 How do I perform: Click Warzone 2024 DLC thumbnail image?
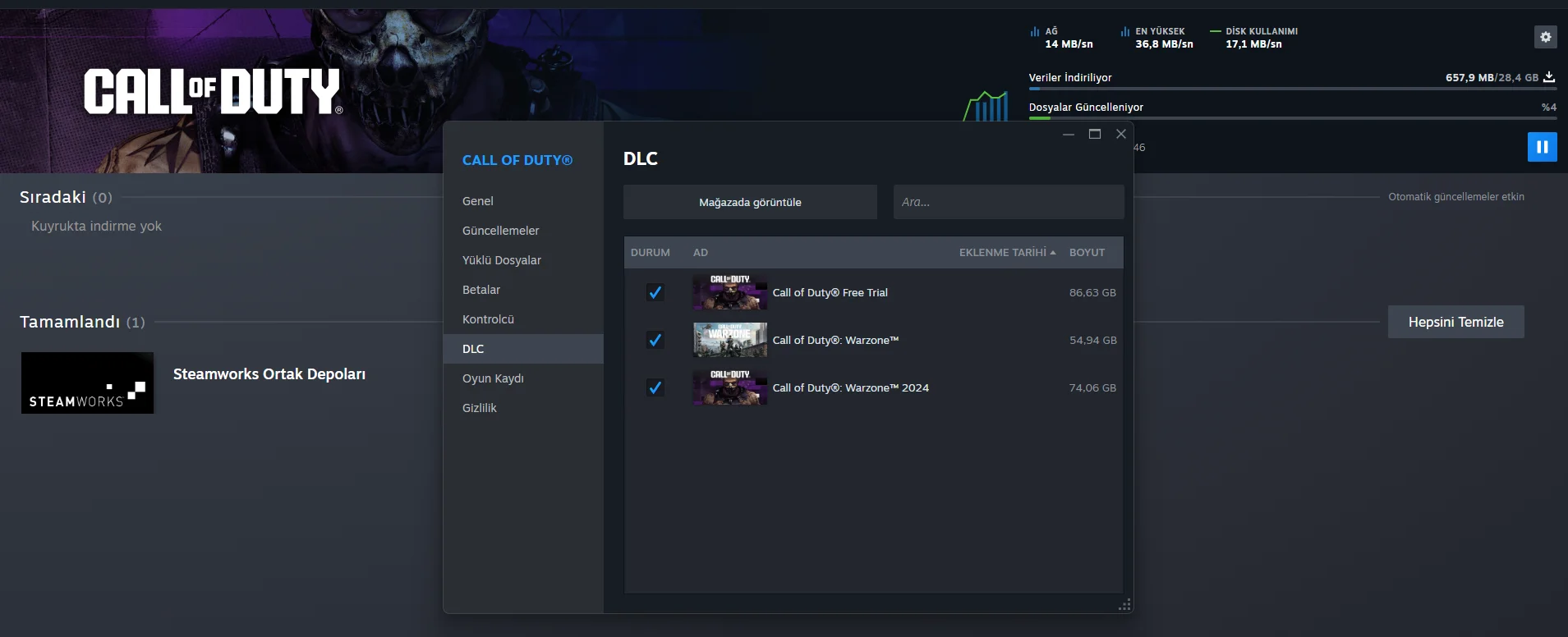(x=729, y=387)
